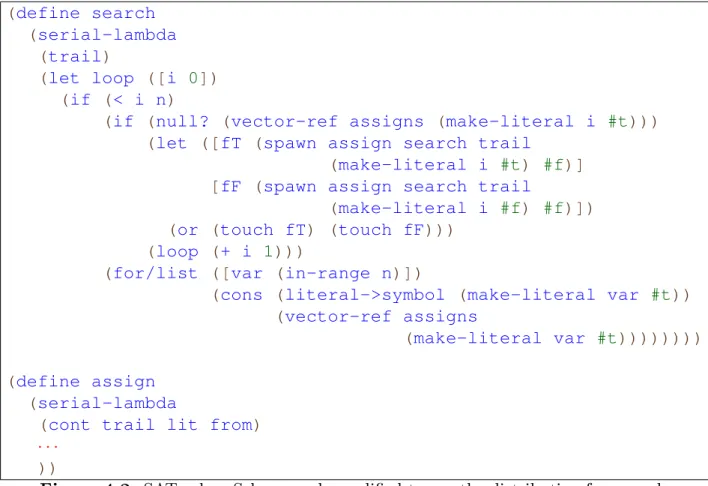Select the "(cont trail lit from)" parameter list

[x=150, y=425]
